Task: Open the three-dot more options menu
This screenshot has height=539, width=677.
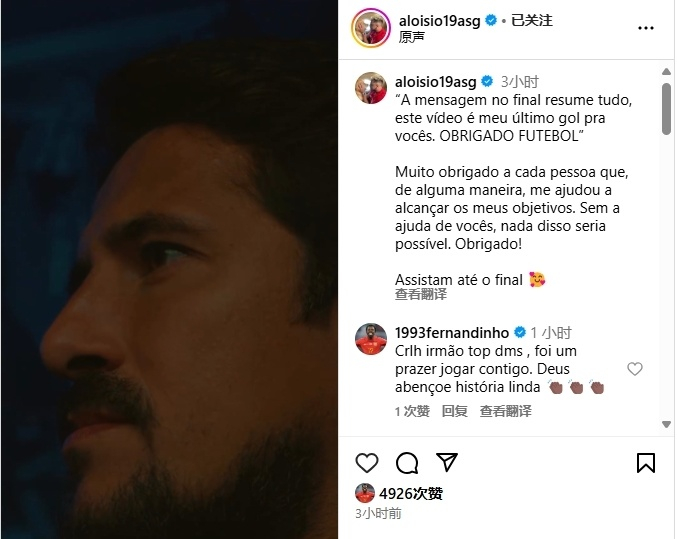Action: [x=646, y=28]
